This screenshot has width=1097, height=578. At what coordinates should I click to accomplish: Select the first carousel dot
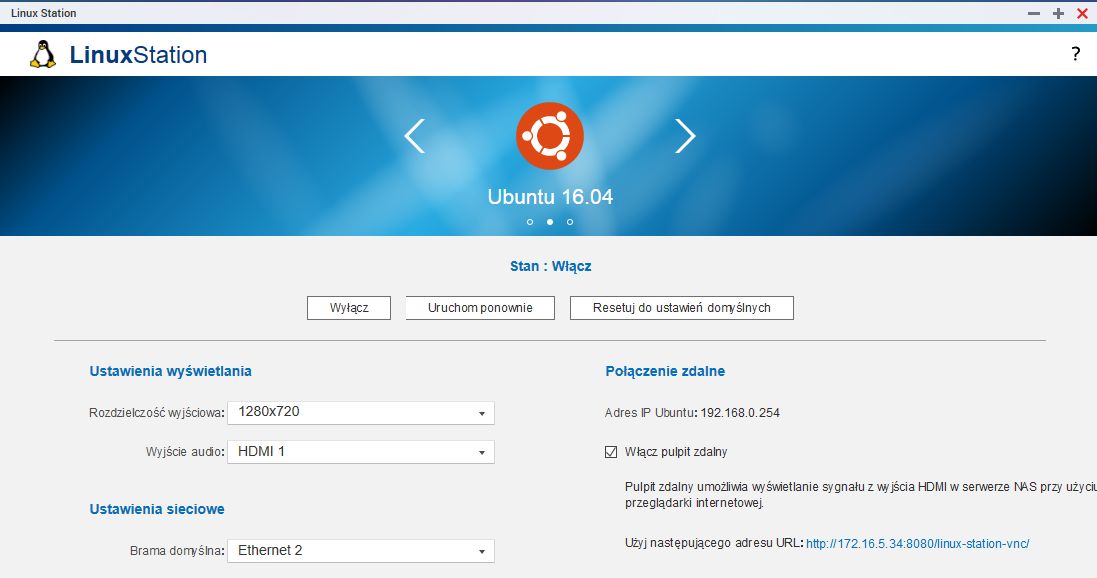click(x=530, y=222)
